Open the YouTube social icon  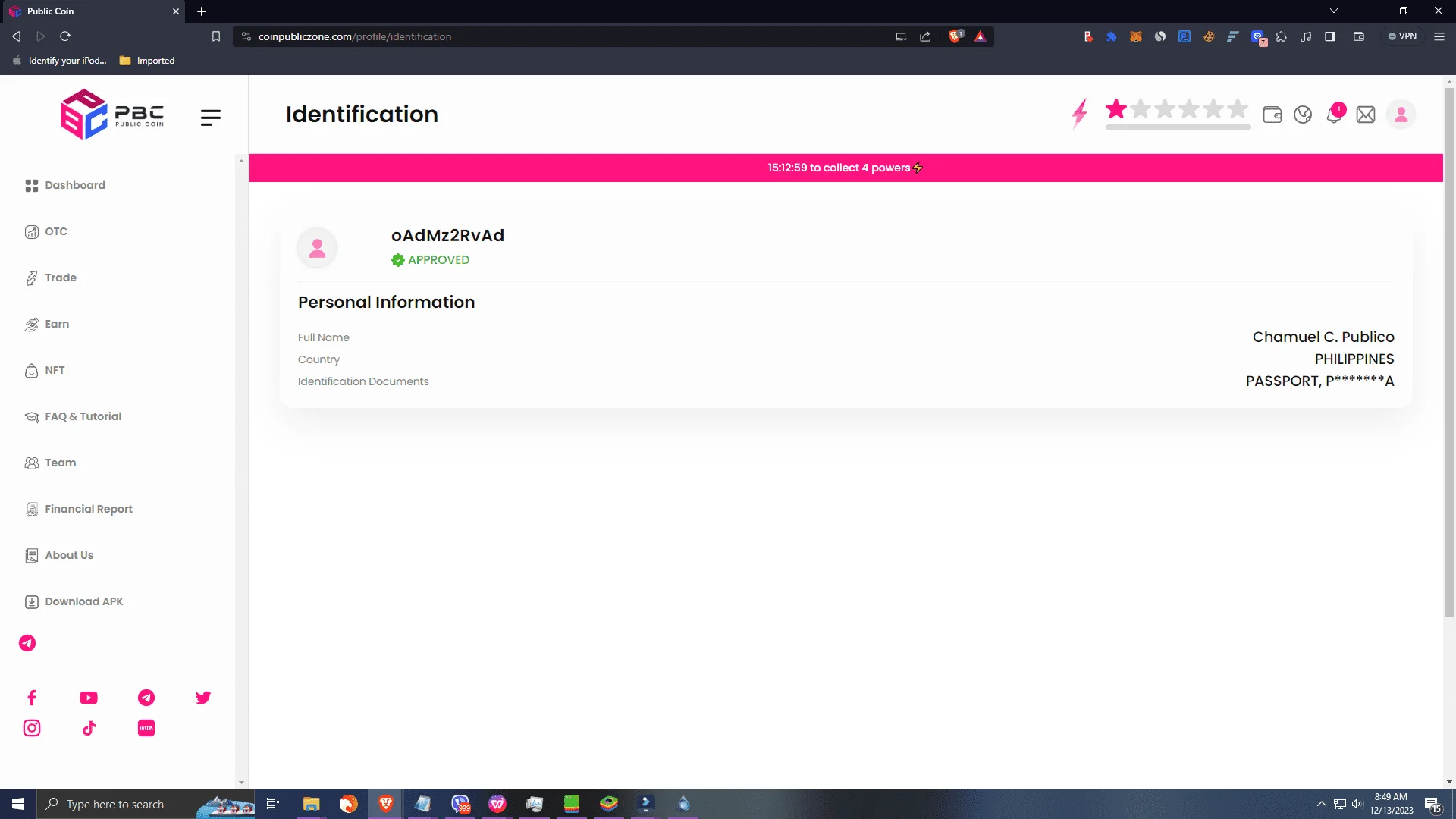(x=89, y=698)
